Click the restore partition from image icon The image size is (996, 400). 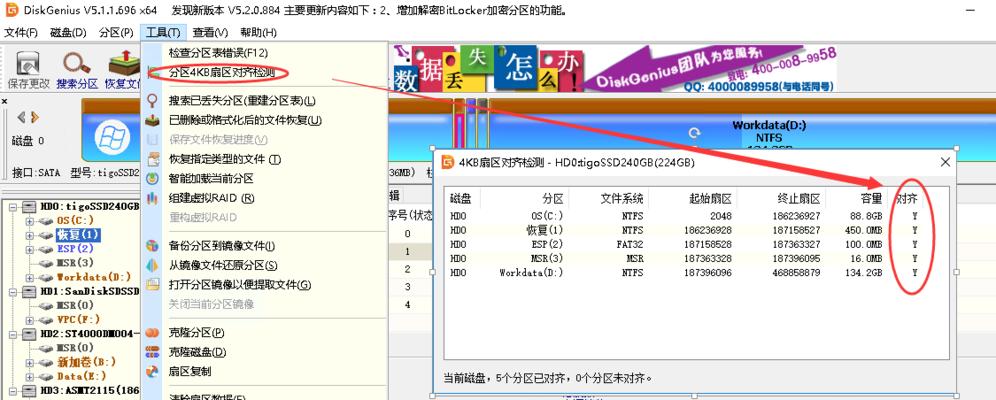(x=152, y=265)
